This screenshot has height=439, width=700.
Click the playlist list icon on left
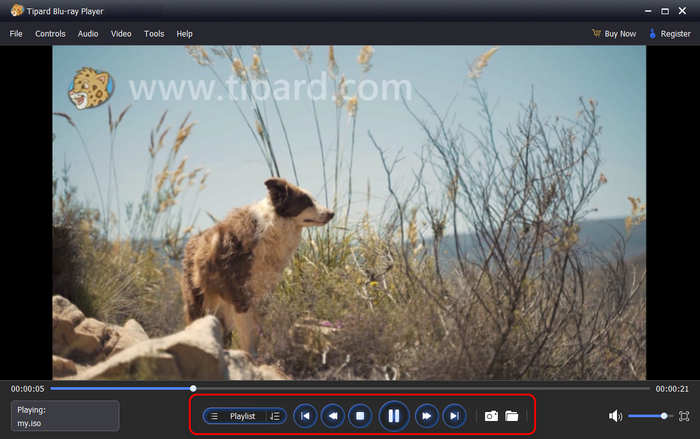[x=214, y=416]
